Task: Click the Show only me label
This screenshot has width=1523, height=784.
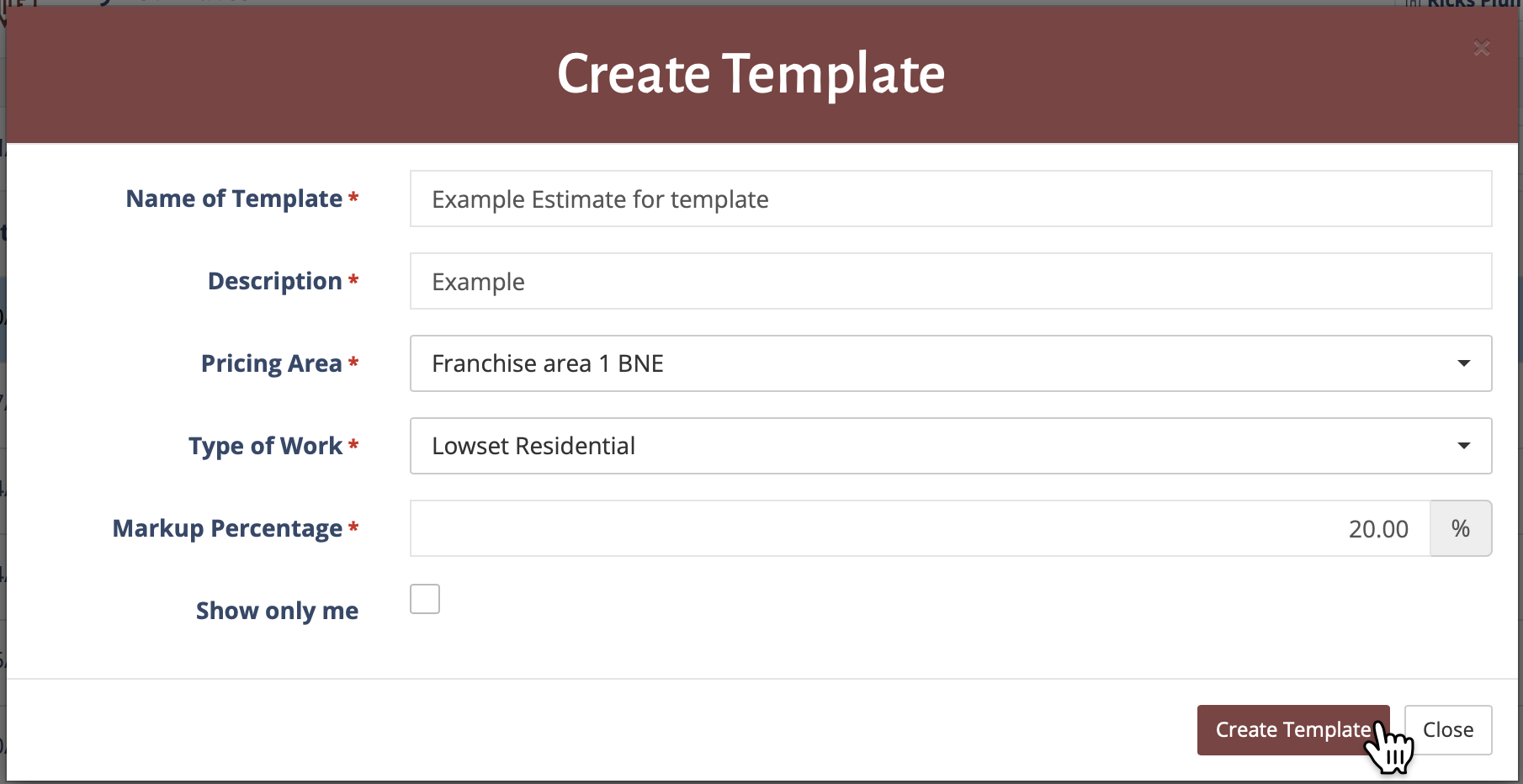Action: point(277,611)
